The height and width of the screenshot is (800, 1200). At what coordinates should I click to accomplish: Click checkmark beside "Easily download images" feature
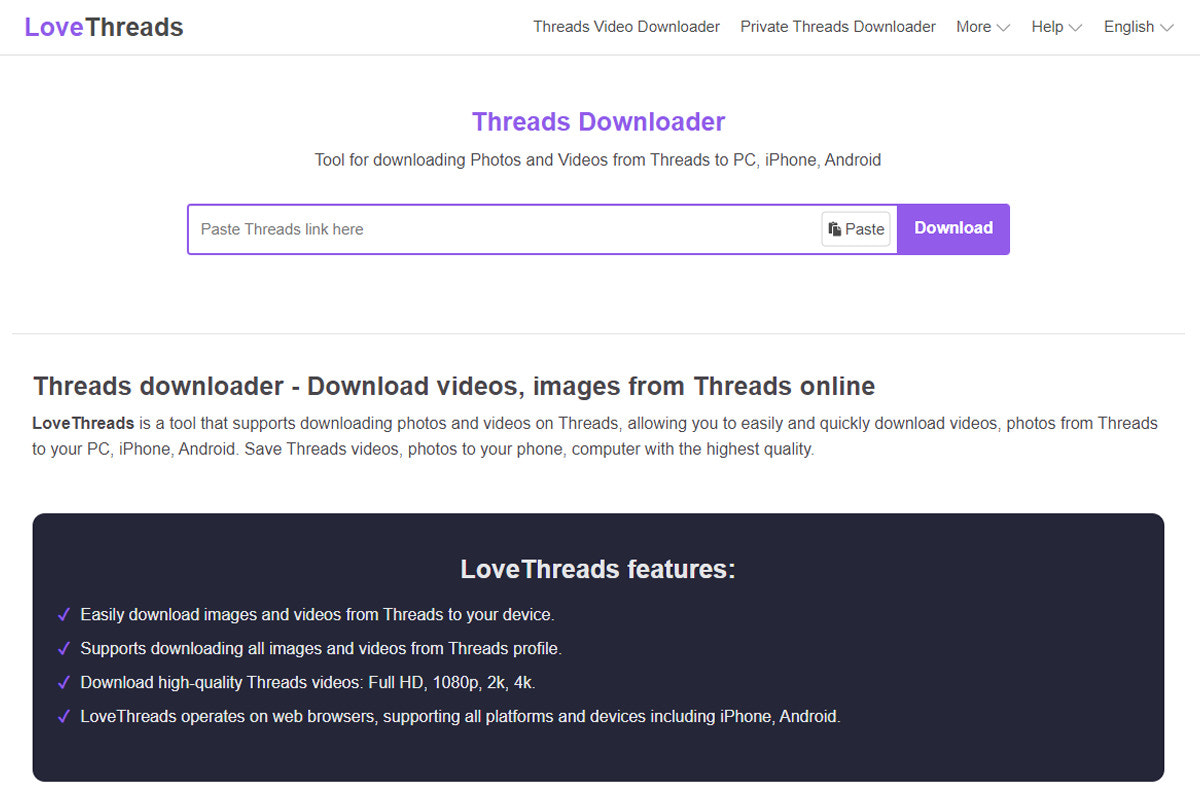point(64,614)
